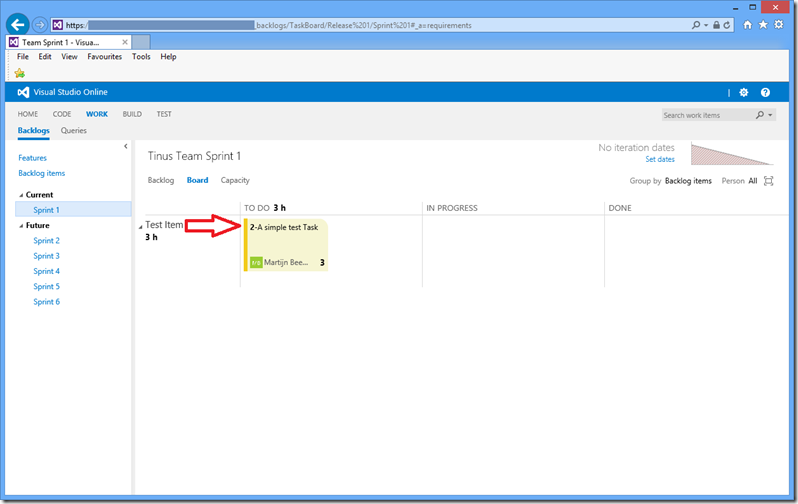Image resolution: width=798 pixels, height=504 pixels.
Task: Close the Team Sprint 1 browser tab
Action: (x=125, y=42)
